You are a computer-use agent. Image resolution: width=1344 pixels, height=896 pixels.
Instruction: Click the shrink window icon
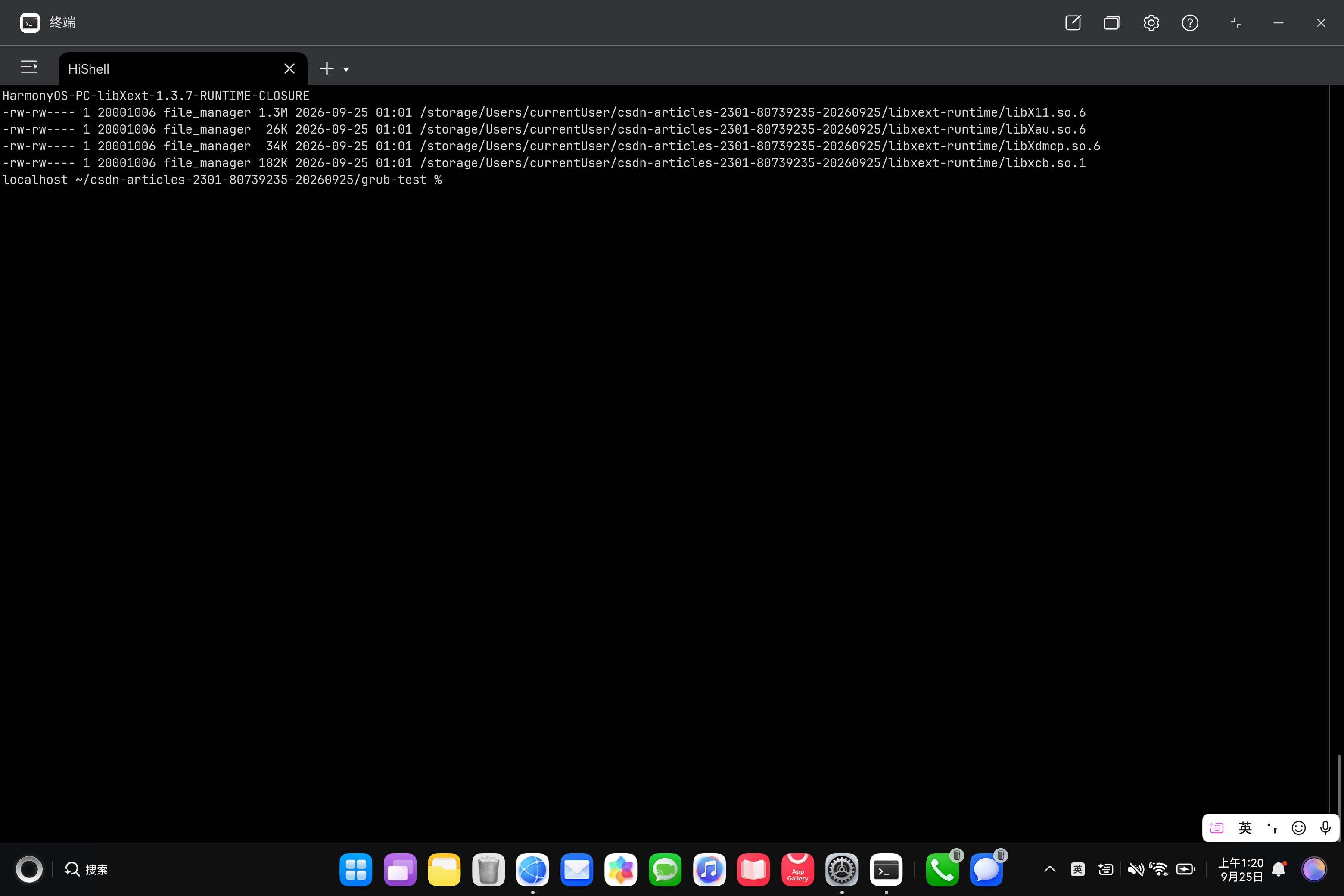[x=1235, y=23]
